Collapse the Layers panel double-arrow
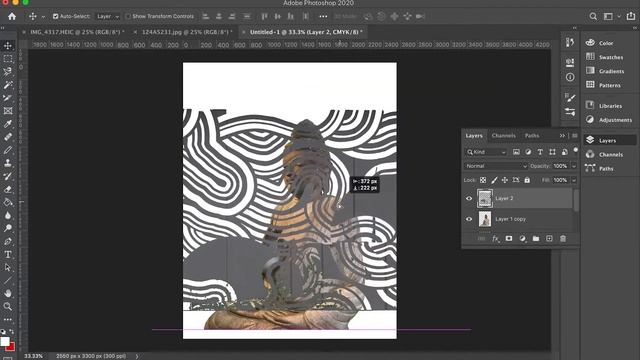 [x=562, y=136]
